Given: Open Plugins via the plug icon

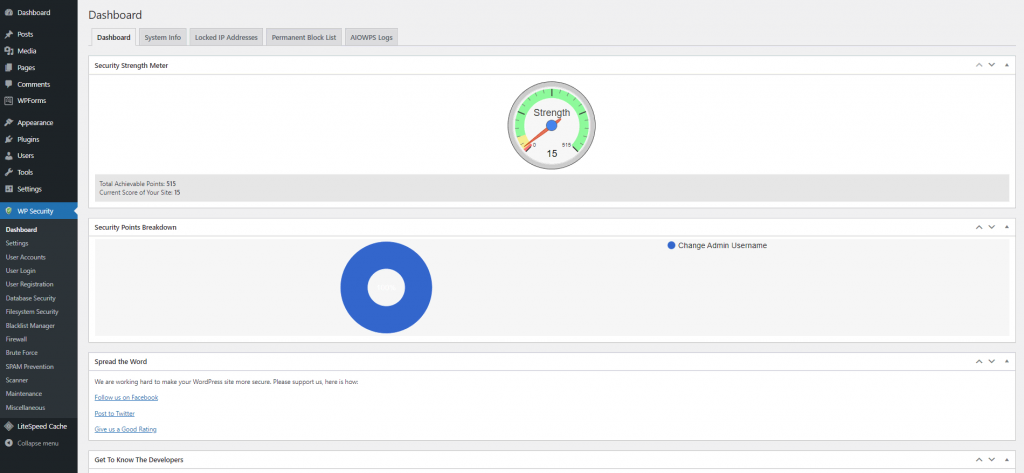Looking at the screenshot, I should pyautogui.click(x=9, y=139).
